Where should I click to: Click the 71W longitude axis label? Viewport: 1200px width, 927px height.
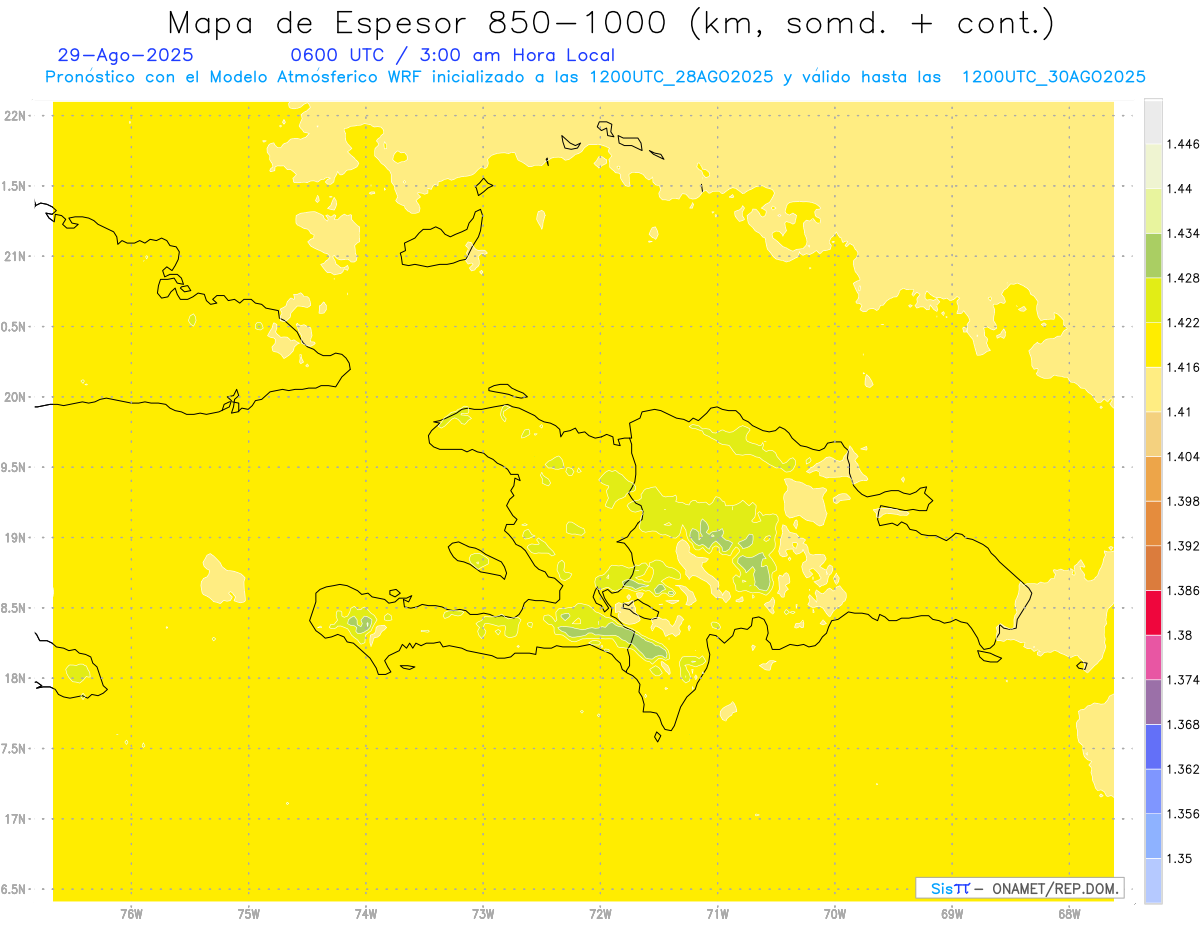tap(717, 913)
